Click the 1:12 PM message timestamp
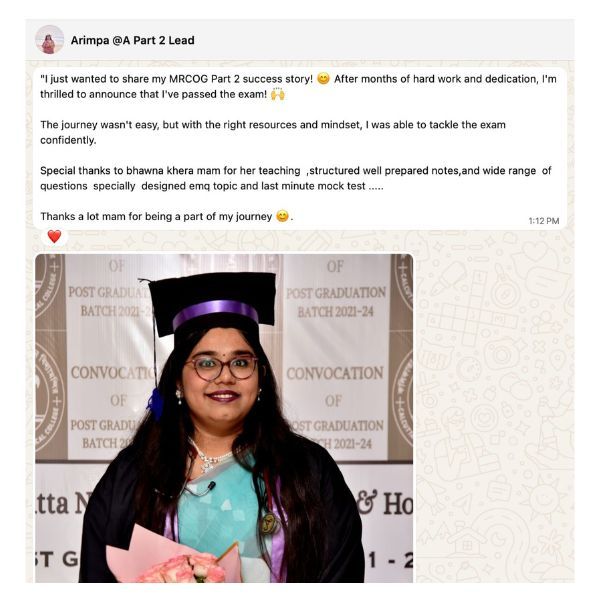This screenshot has height=600, width=600. [544, 221]
